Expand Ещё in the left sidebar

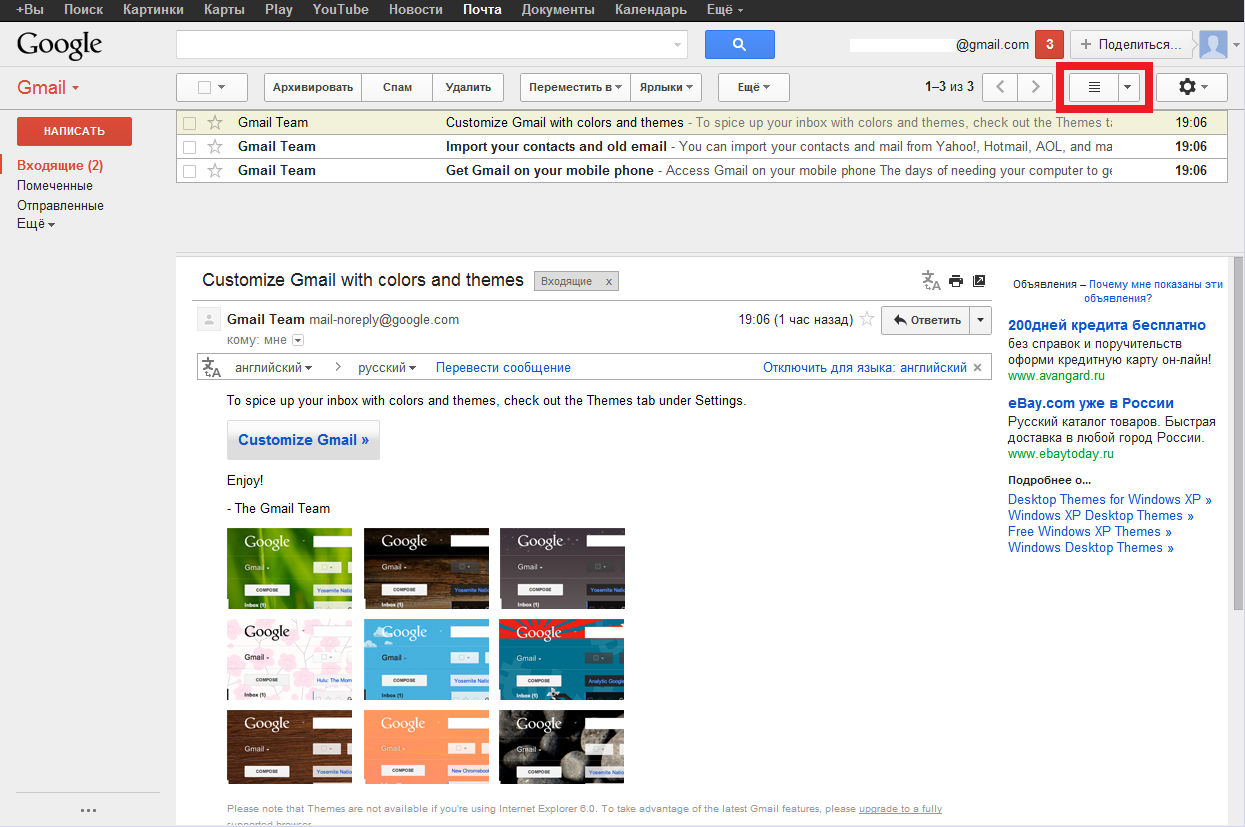[x=36, y=224]
